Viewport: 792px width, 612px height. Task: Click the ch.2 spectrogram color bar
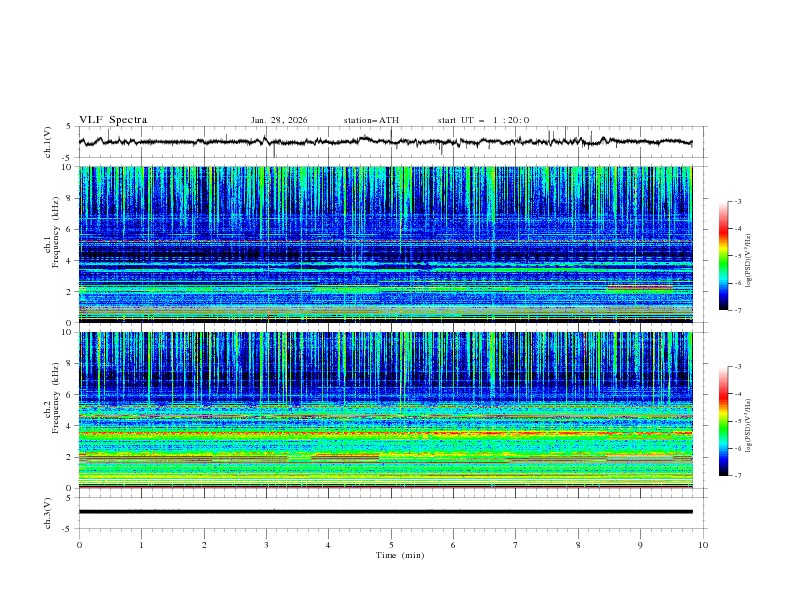(x=724, y=421)
